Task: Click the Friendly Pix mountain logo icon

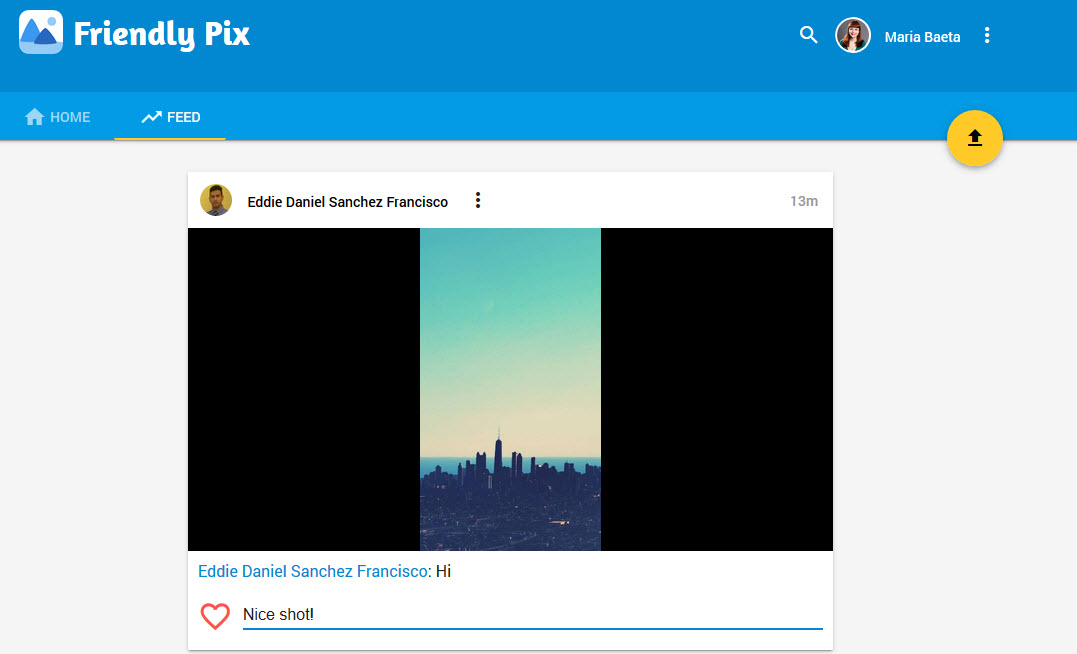Action: [40, 33]
